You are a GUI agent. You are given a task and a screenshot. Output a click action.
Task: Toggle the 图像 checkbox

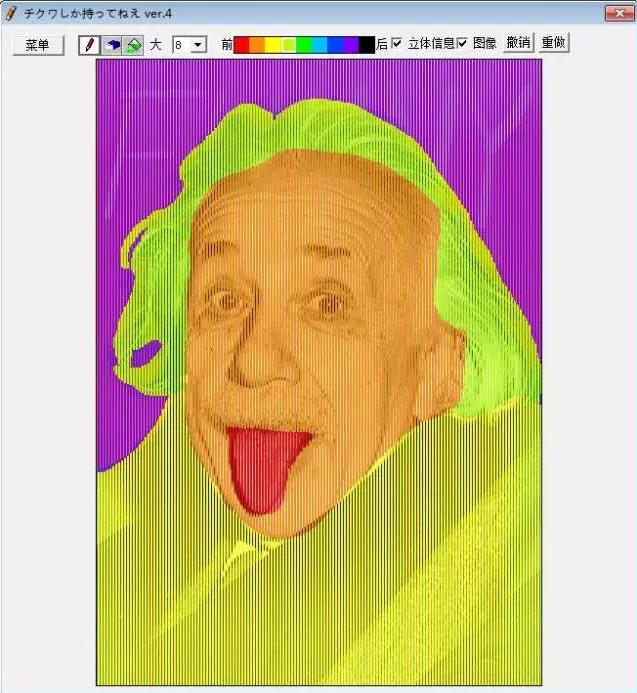pyautogui.click(x=462, y=44)
